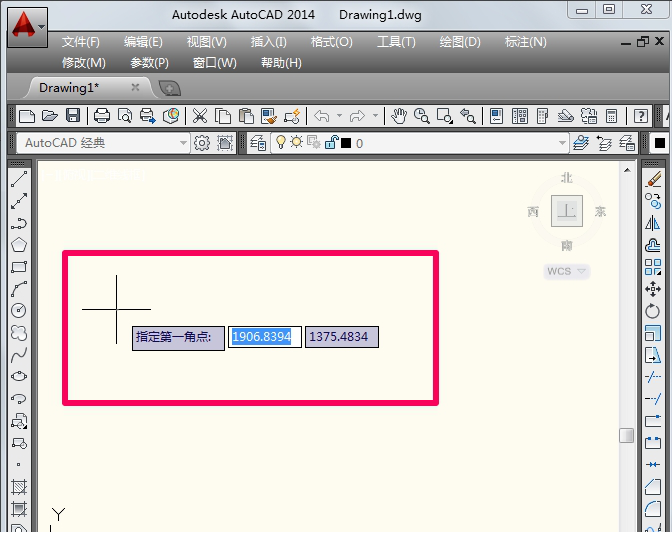This screenshot has height=553, width=672.
Task: Select the Ellipse tool
Action: tap(19, 376)
